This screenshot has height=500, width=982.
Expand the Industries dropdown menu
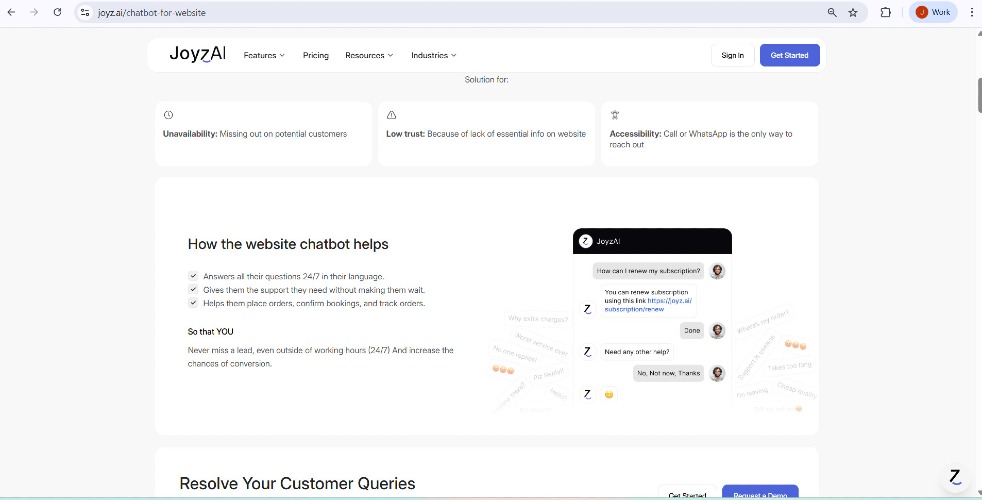[433, 55]
